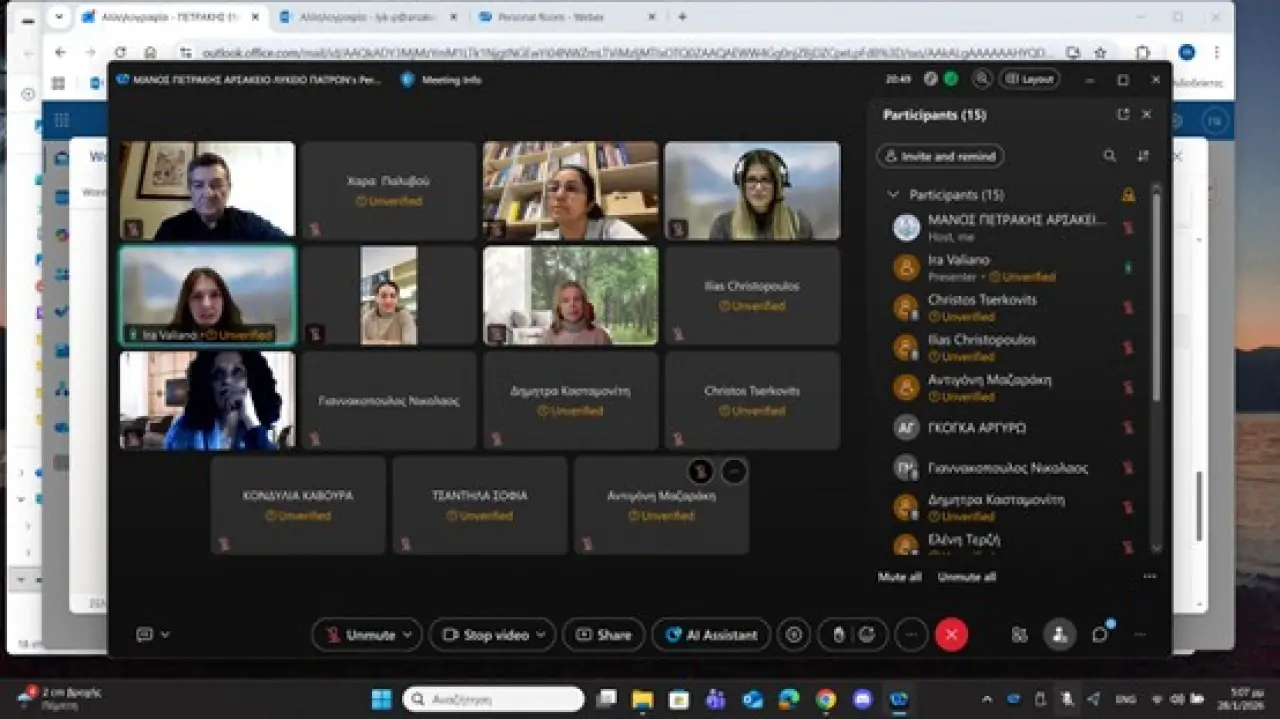Toggle mute for Ira Valiano in list
1280x719 pixels.
1128,268
